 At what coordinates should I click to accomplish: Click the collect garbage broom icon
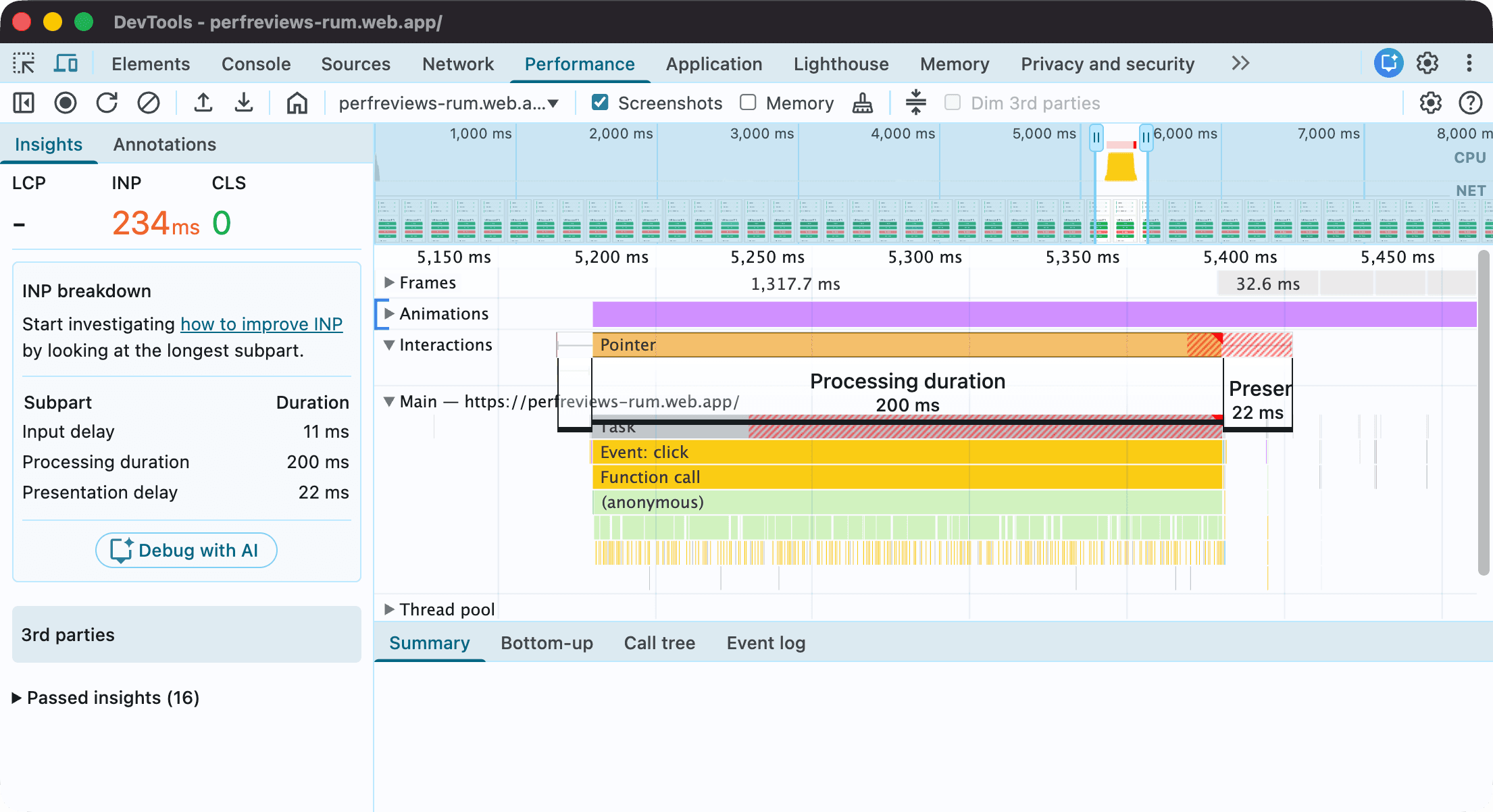862,103
